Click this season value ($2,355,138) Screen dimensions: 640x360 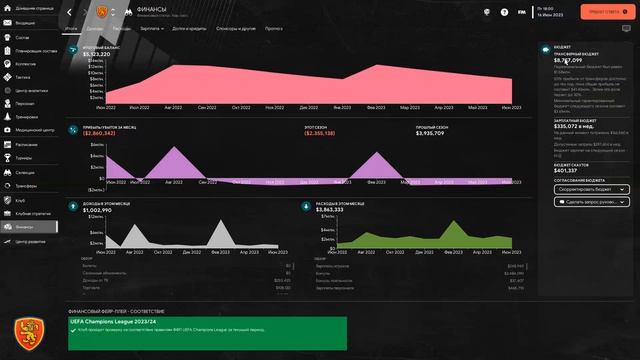tap(320, 133)
